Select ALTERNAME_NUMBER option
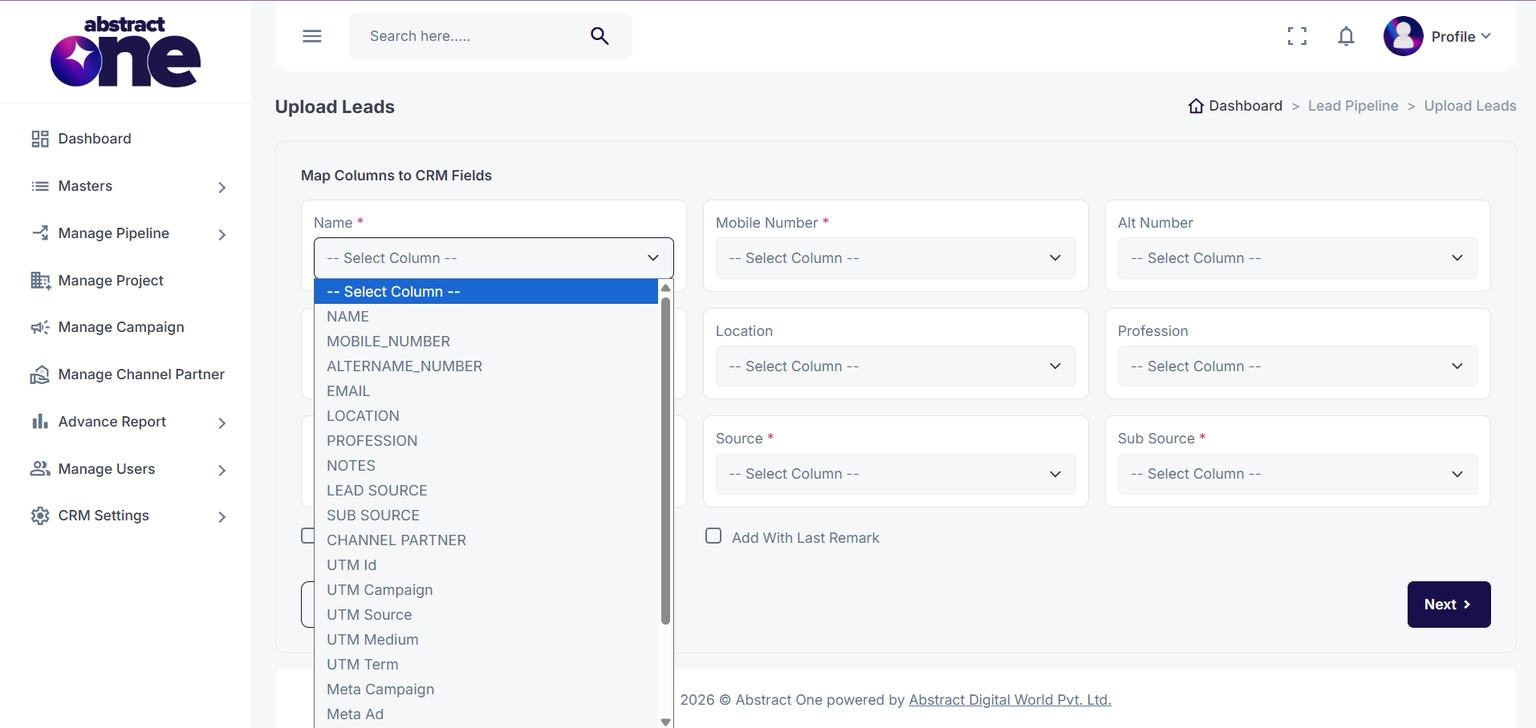The width and height of the screenshot is (1536, 728). click(x=486, y=366)
